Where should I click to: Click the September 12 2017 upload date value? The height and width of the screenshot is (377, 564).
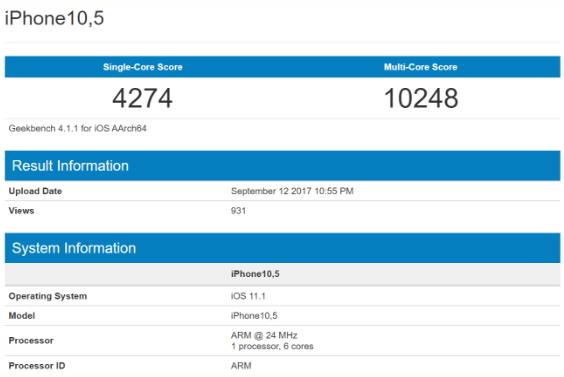click(x=292, y=191)
